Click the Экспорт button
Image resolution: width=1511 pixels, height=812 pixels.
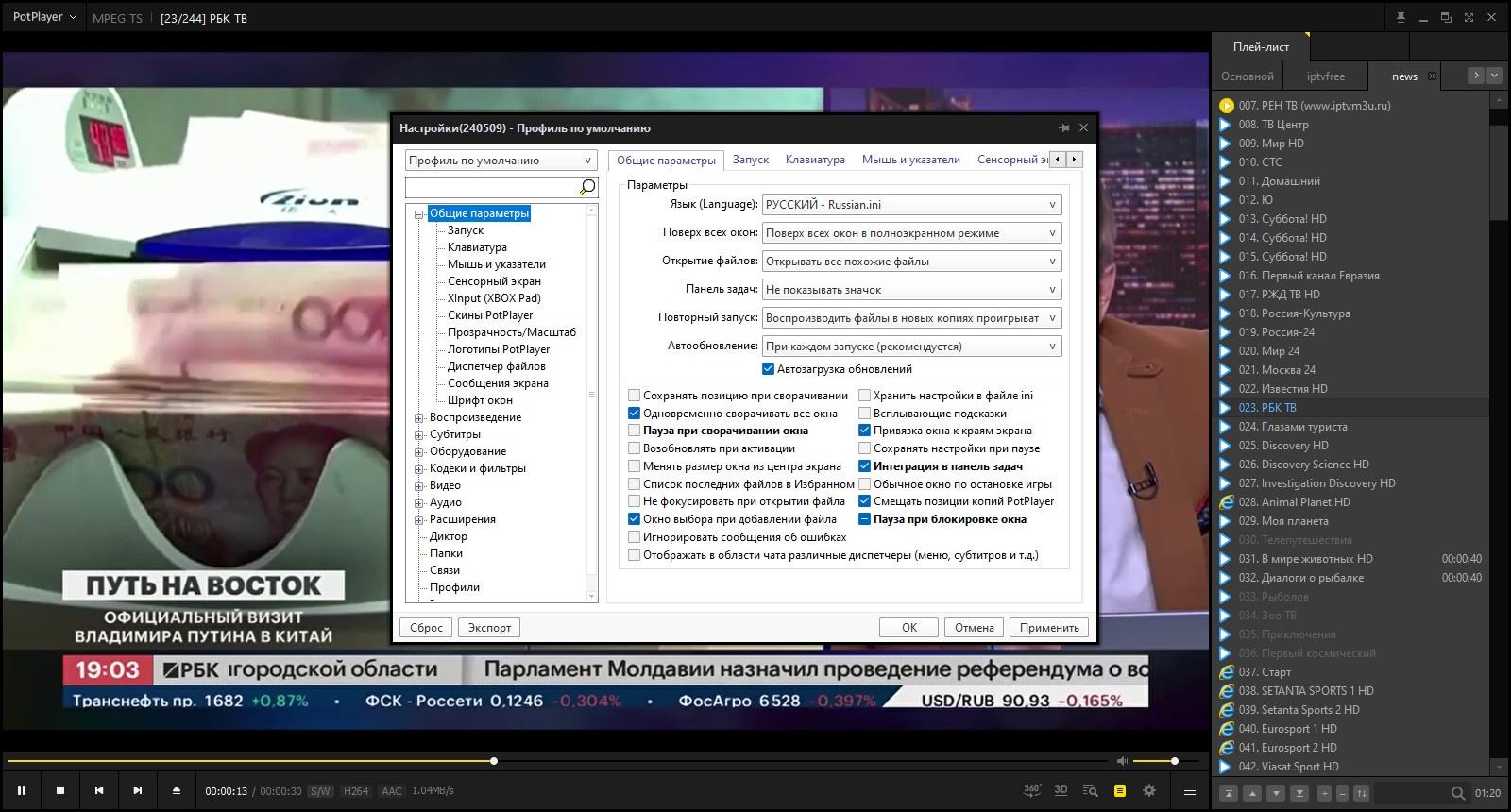[489, 628]
